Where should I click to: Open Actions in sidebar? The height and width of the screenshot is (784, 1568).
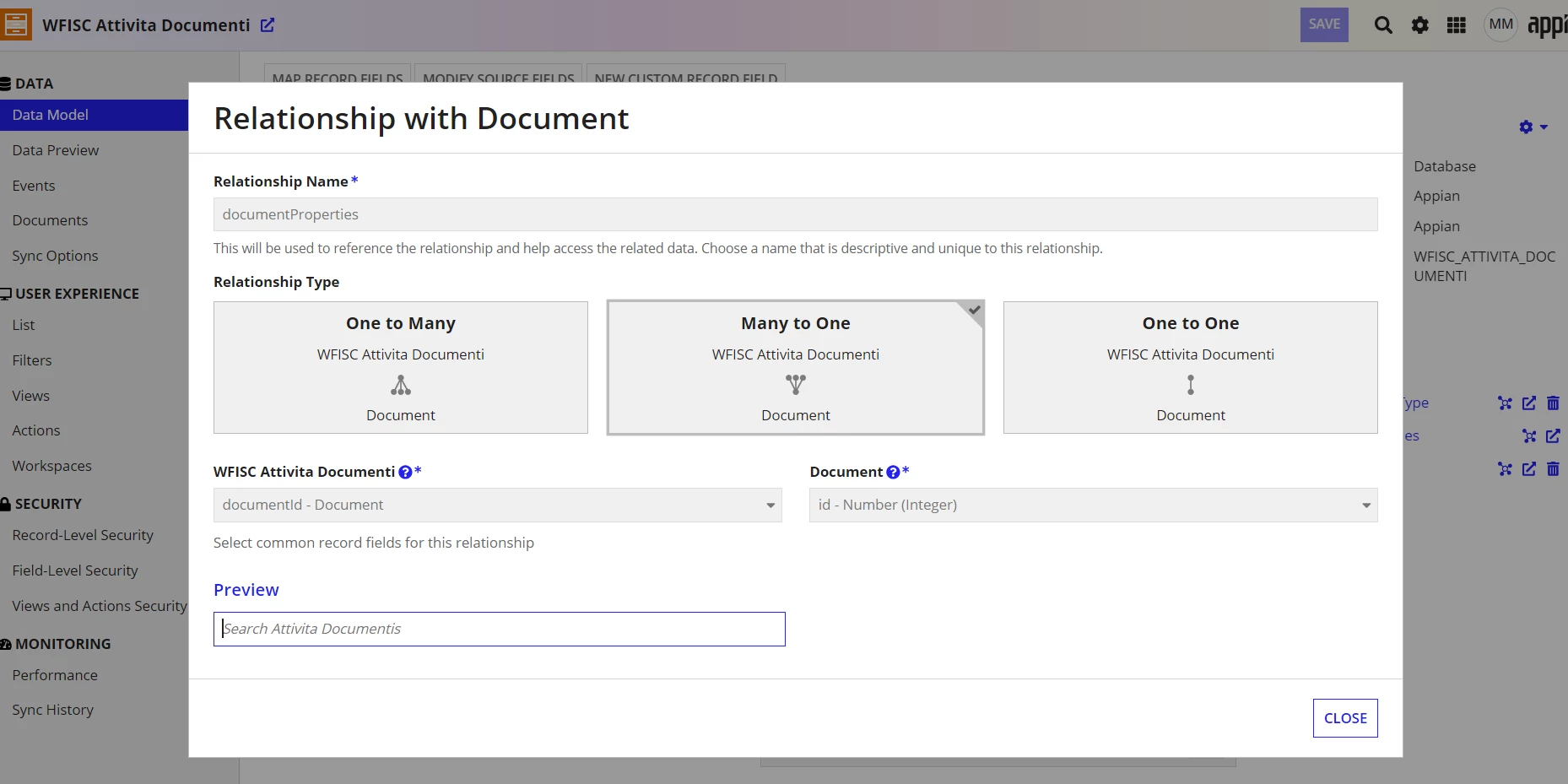pyautogui.click(x=36, y=430)
